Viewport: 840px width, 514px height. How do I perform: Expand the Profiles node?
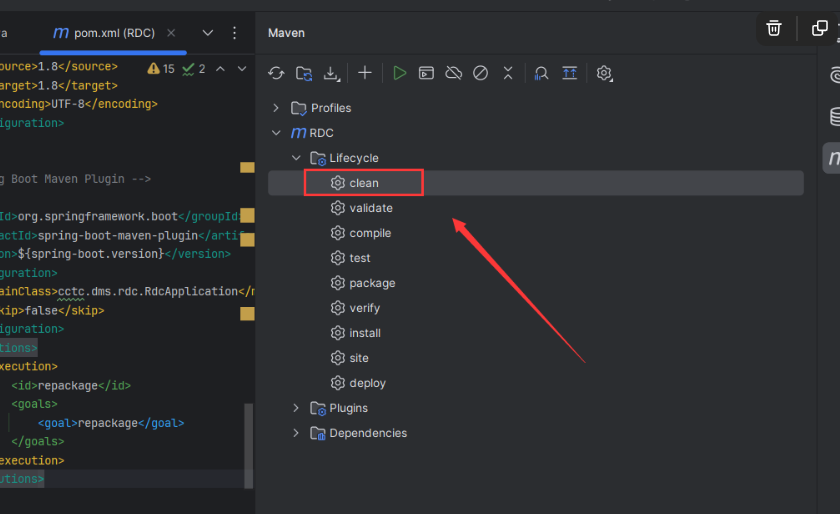tap(277, 108)
